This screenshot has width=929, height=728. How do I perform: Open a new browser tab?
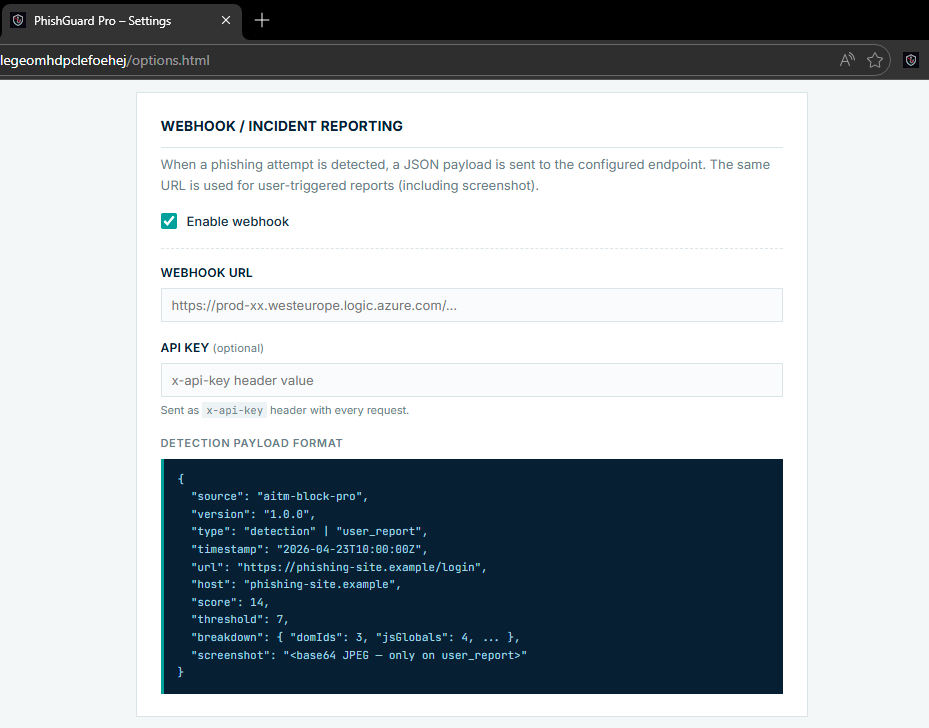point(262,20)
